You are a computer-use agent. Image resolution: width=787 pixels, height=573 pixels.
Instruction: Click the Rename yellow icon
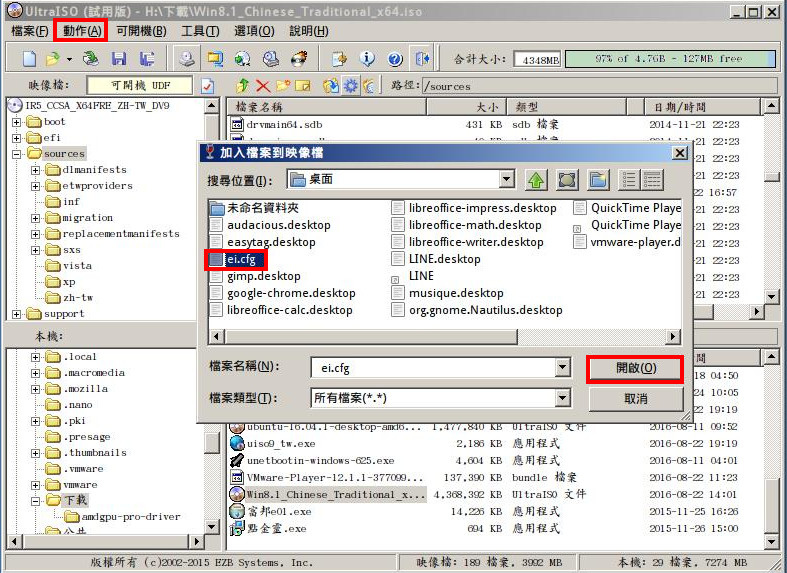click(x=303, y=86)
